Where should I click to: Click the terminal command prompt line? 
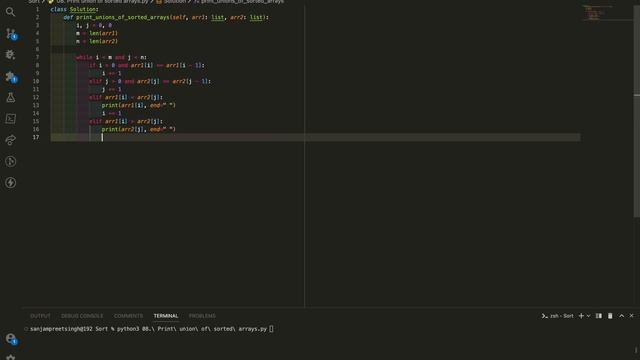click(149, 329)
